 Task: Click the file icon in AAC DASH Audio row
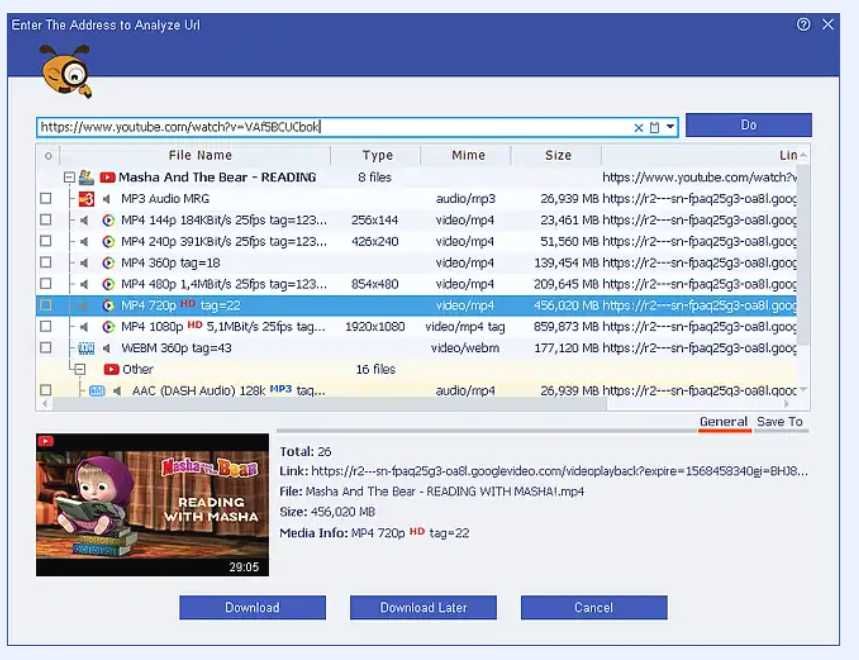click(97, 391)
